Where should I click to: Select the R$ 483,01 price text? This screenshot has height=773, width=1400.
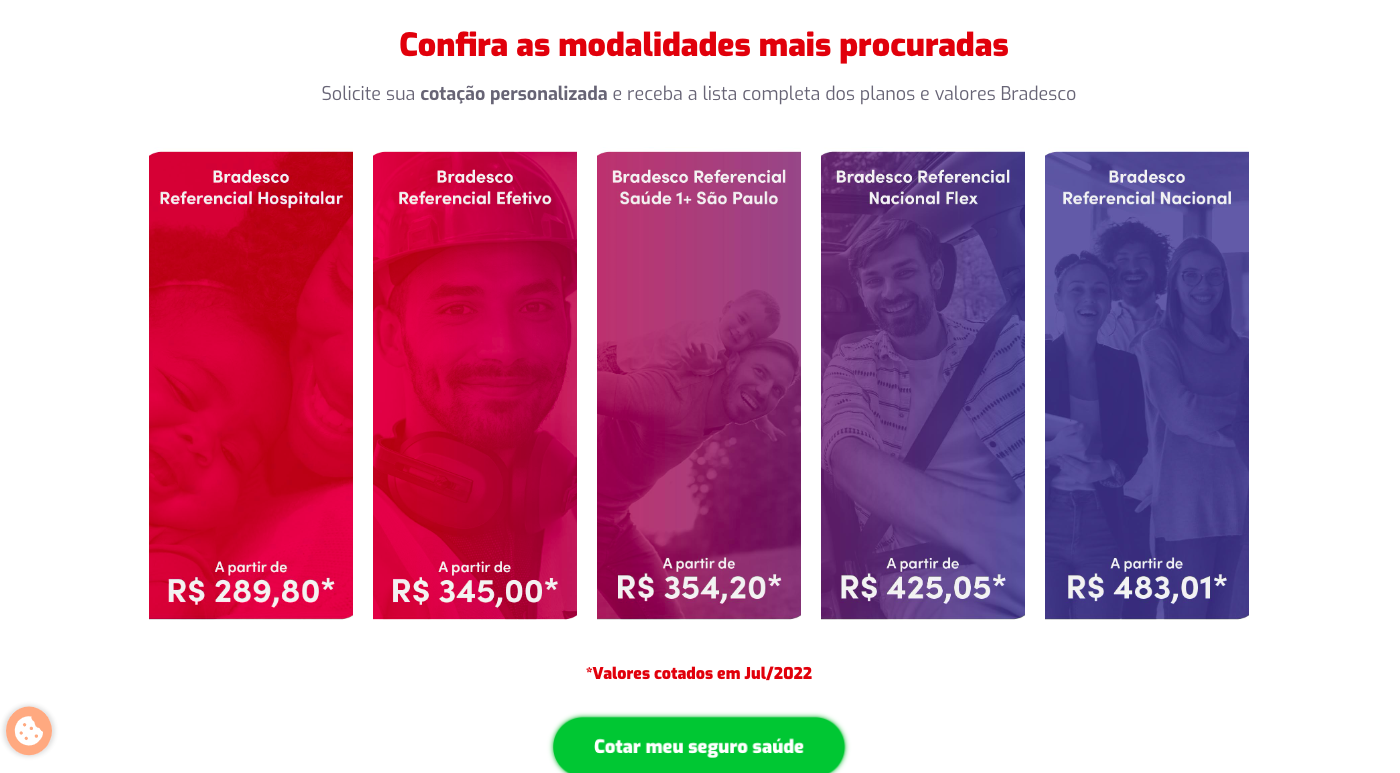coord(1147,587)
